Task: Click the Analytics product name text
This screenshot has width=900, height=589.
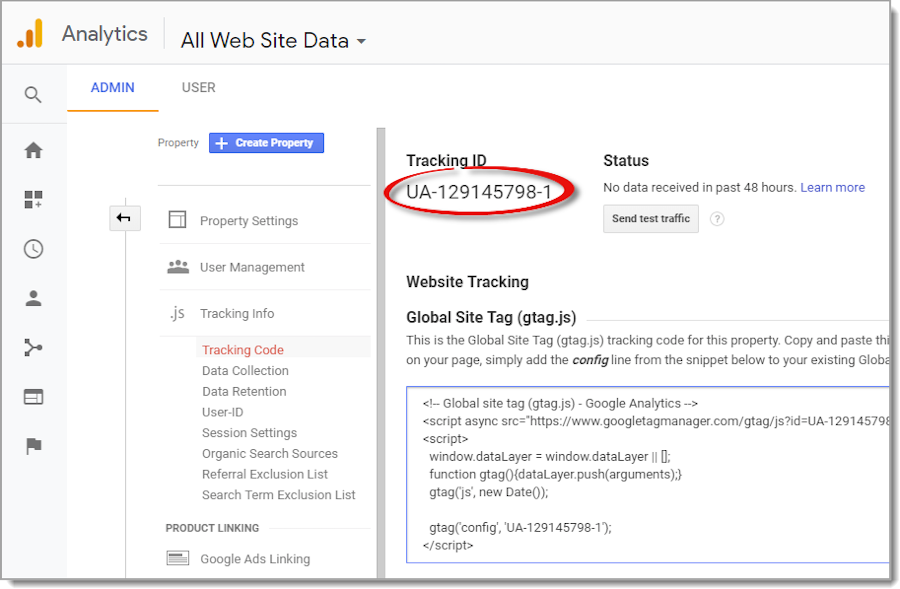Action: click(x=104, y=34)
